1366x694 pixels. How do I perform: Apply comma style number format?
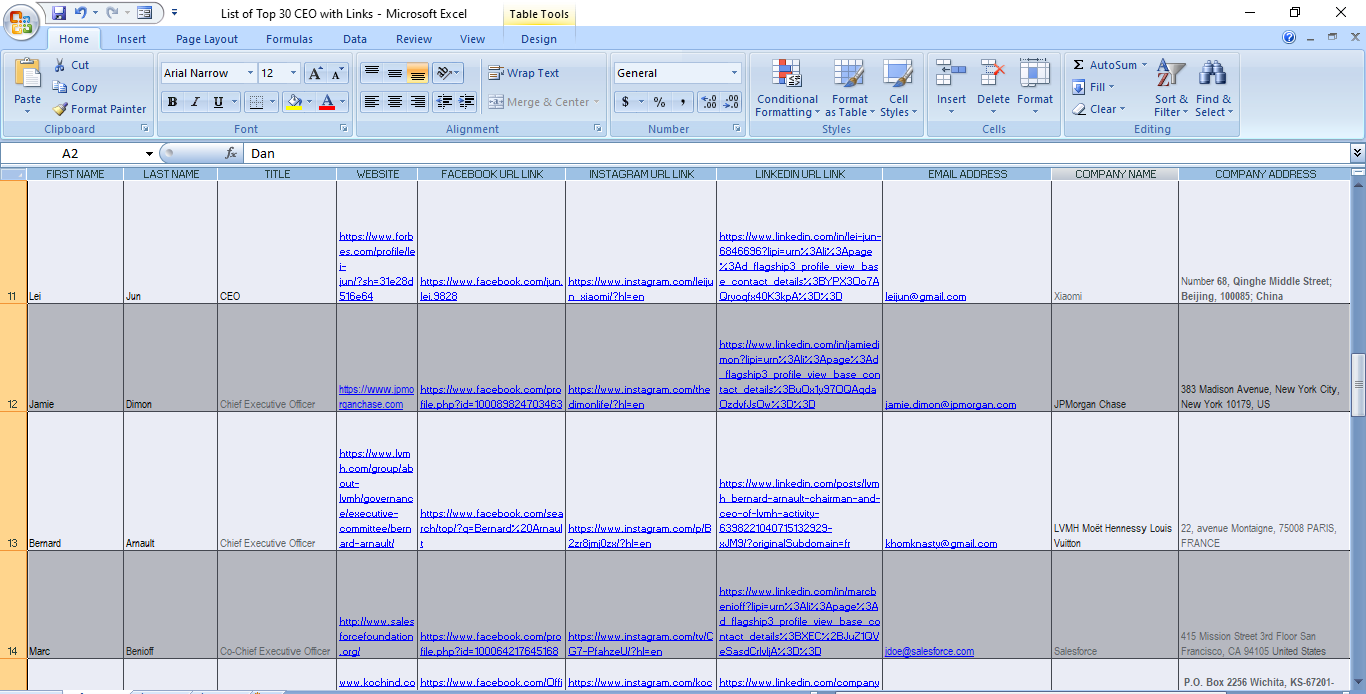click(682, 102)
